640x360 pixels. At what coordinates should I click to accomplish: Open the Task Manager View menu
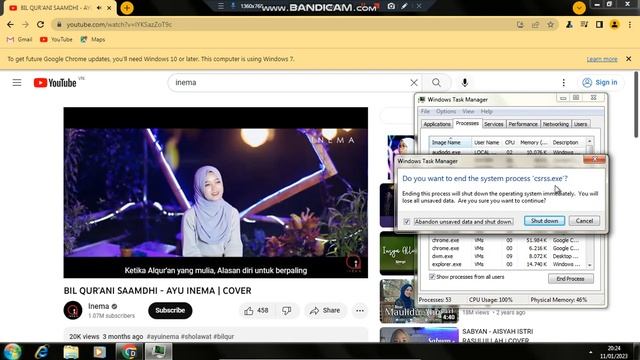point(468,111)
